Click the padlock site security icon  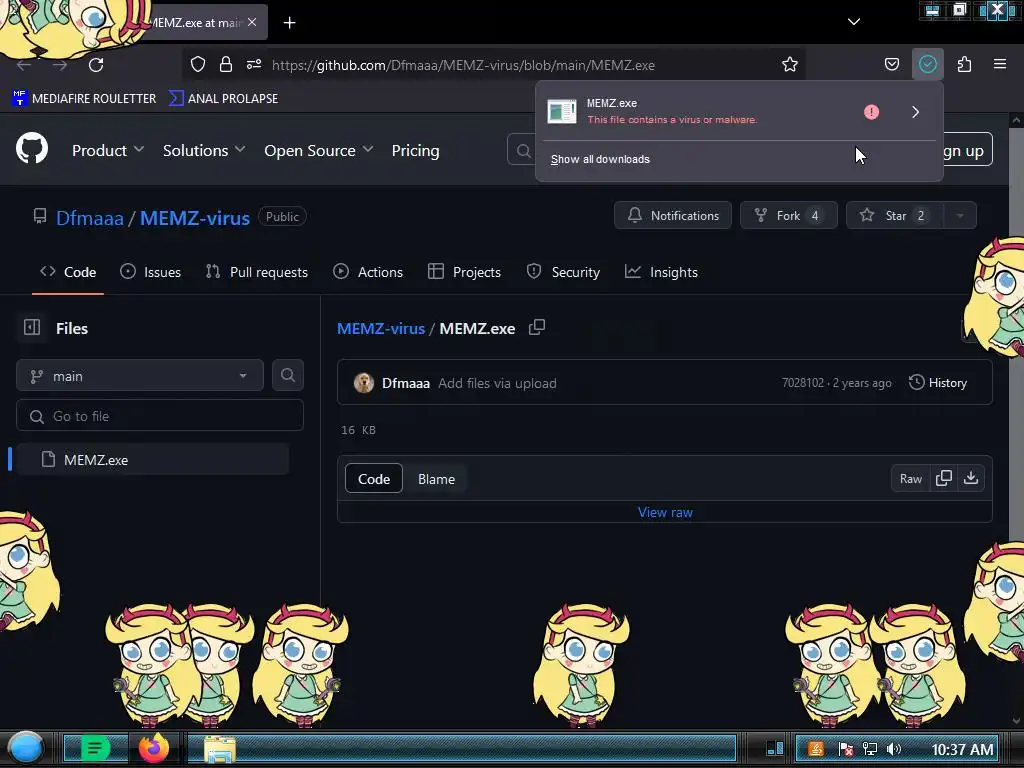(226, 64)
